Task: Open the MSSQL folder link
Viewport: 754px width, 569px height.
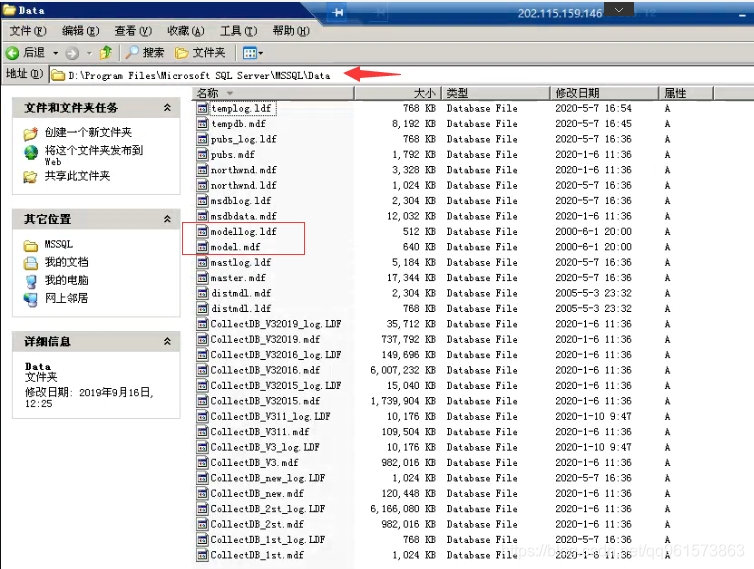Action: pos(59,244)
